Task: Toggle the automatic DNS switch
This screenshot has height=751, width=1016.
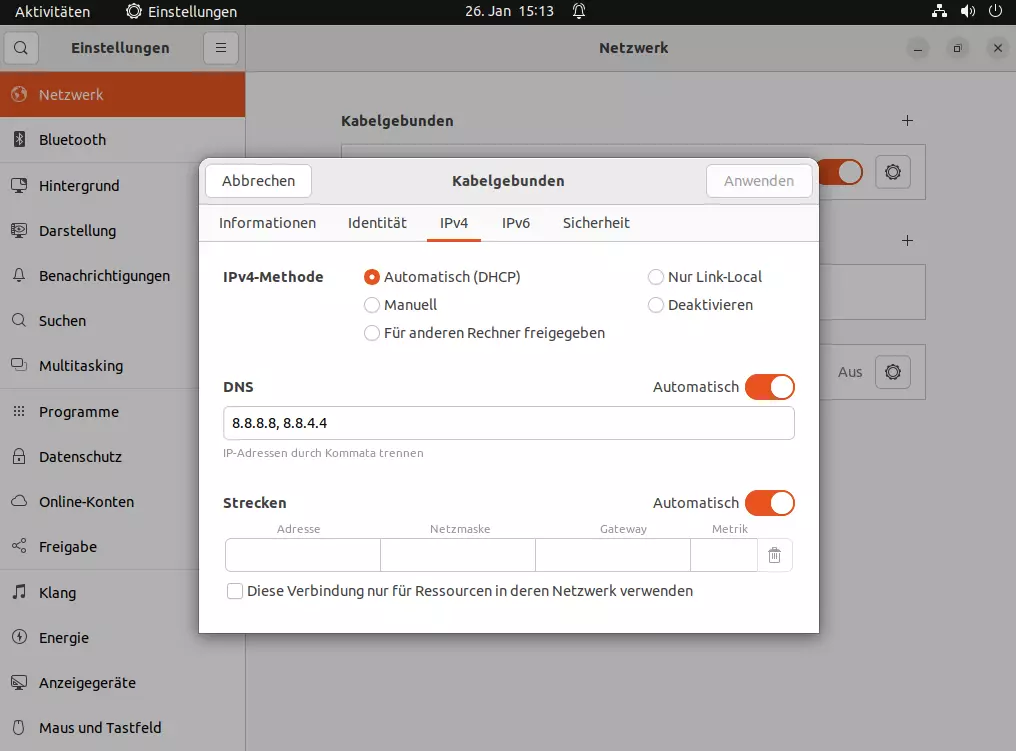Action: (769, 387)
